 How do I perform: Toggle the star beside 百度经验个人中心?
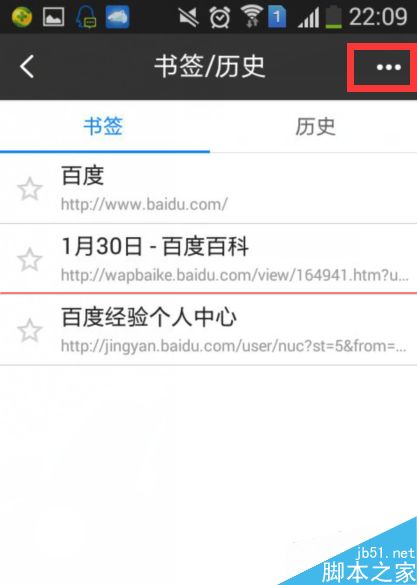pos(29,330)
